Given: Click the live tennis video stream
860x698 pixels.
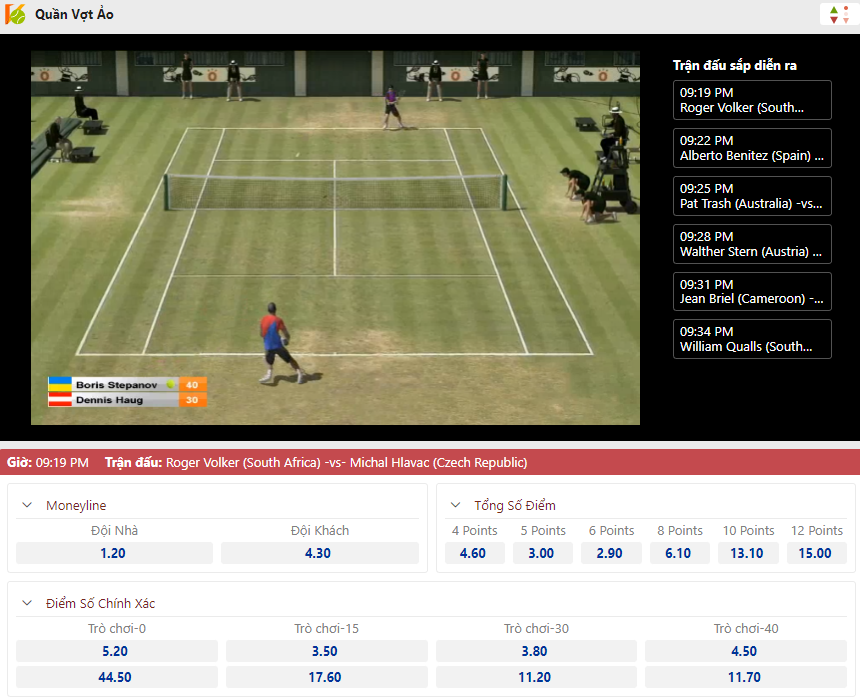Looking at the screenshot, I should (x=335, y=238).
